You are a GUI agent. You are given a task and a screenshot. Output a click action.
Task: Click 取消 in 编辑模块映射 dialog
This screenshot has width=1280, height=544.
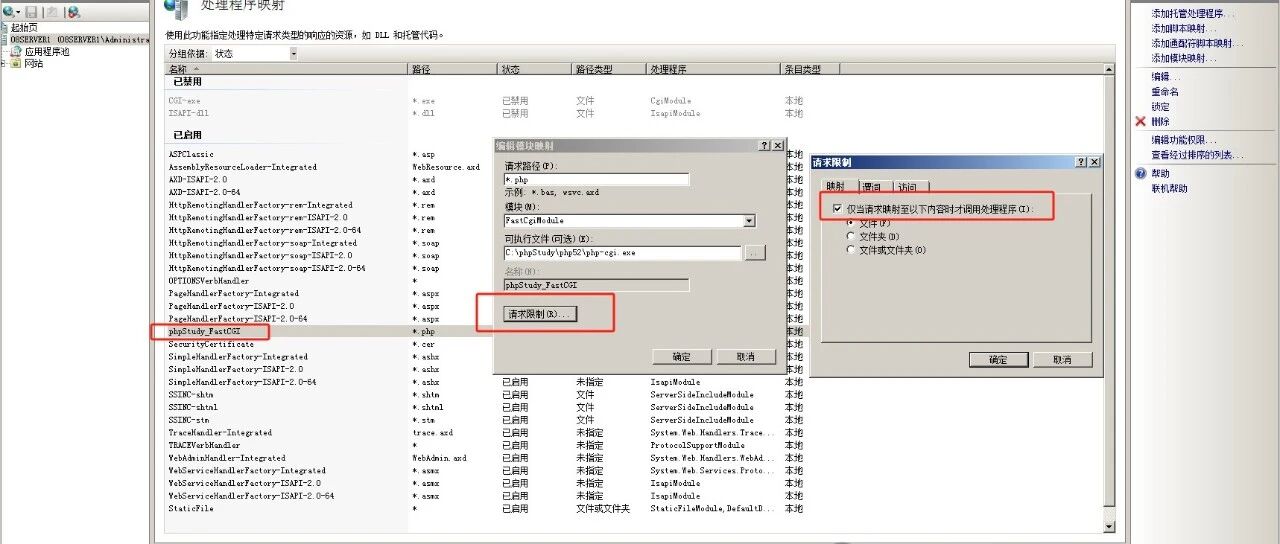pyautogui.click(x=746, y=356)
